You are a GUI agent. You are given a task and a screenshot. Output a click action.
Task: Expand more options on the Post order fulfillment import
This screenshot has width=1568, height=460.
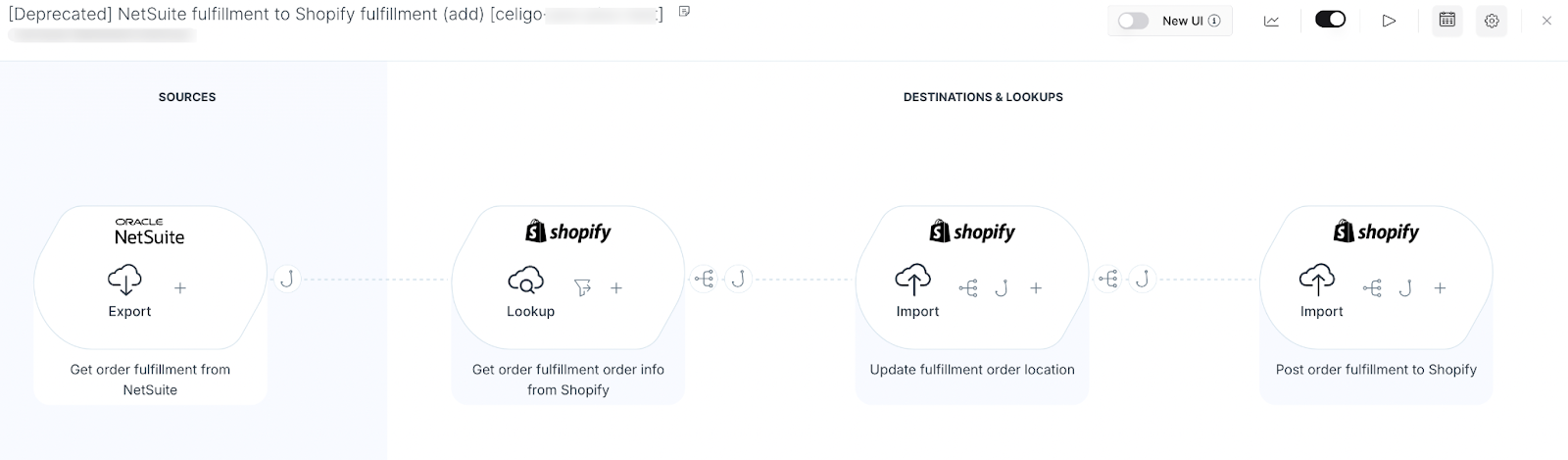pos(1440,288)
